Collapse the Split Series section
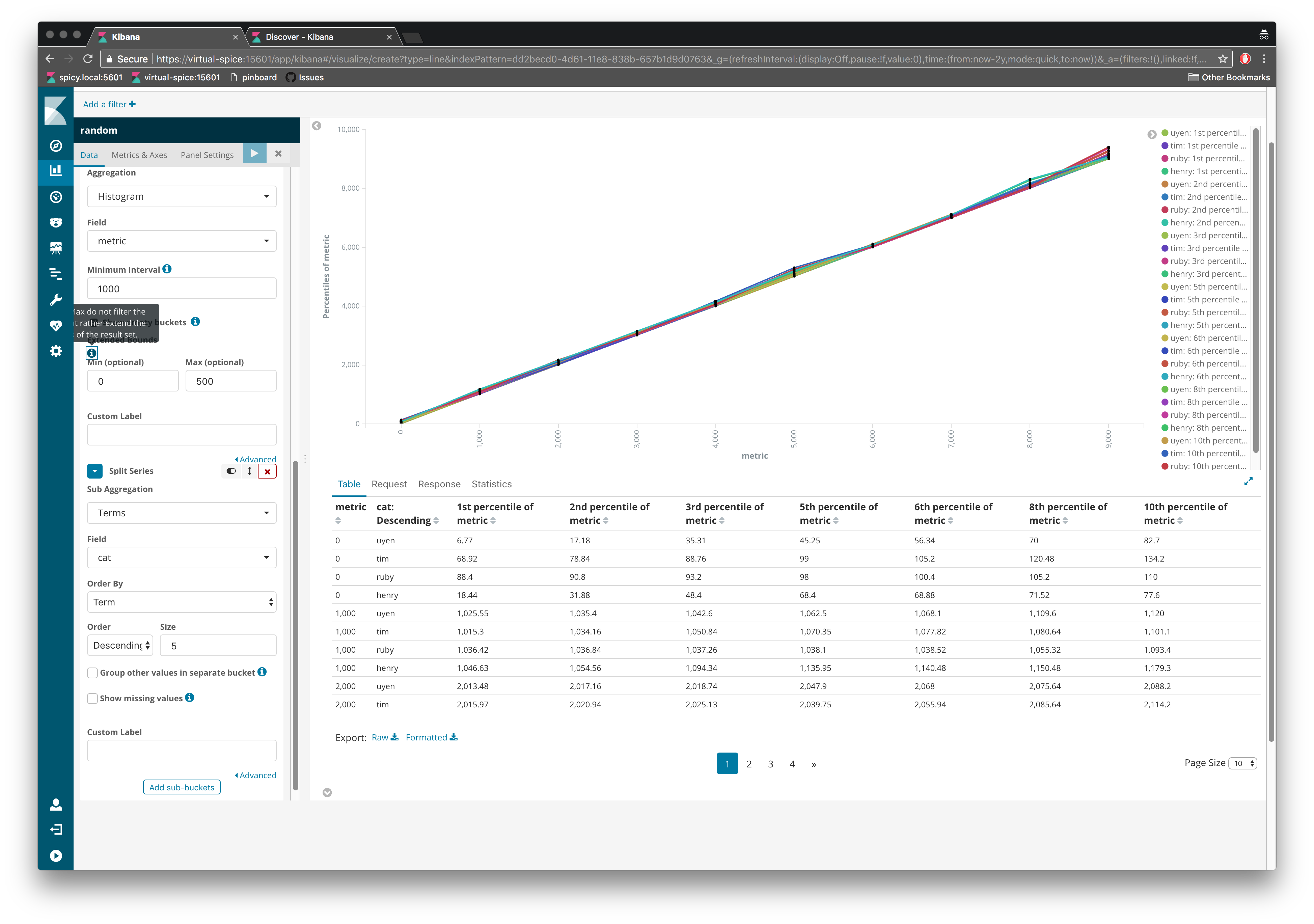Viewport: 1314px width, 924px height. 94,470
